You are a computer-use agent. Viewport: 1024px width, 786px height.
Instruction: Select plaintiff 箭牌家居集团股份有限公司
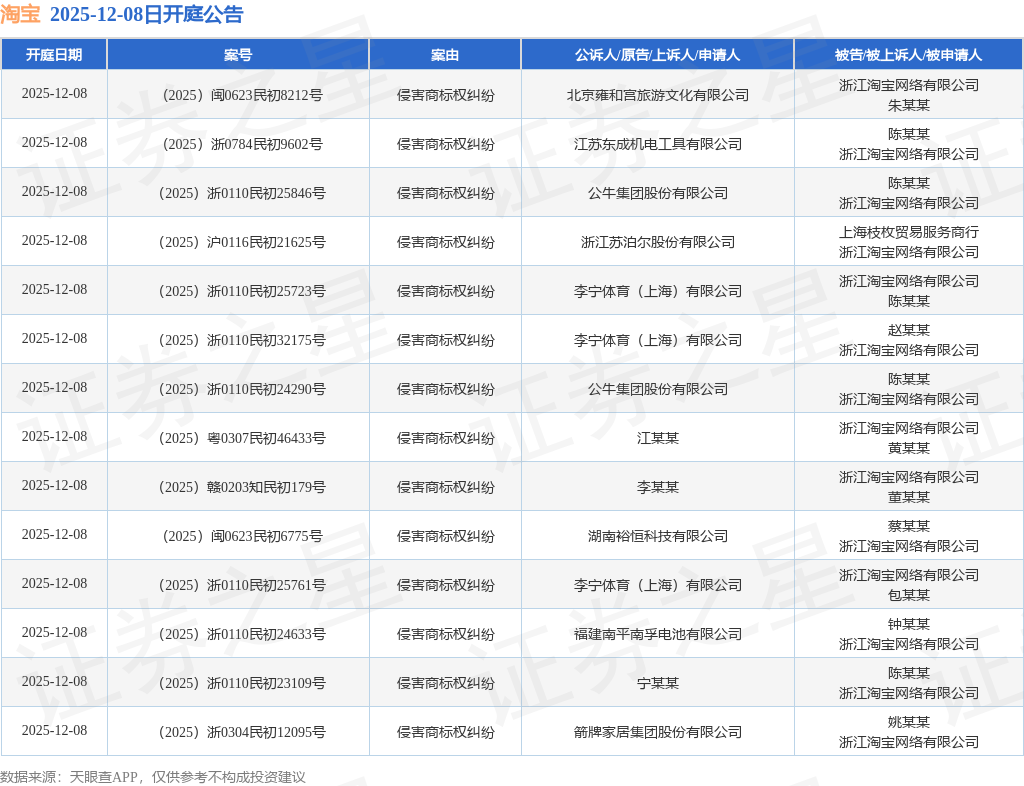pos(658,732)
